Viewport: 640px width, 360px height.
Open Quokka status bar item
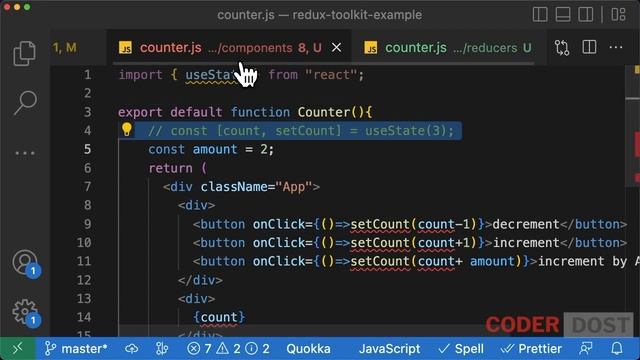pos(308,349)
